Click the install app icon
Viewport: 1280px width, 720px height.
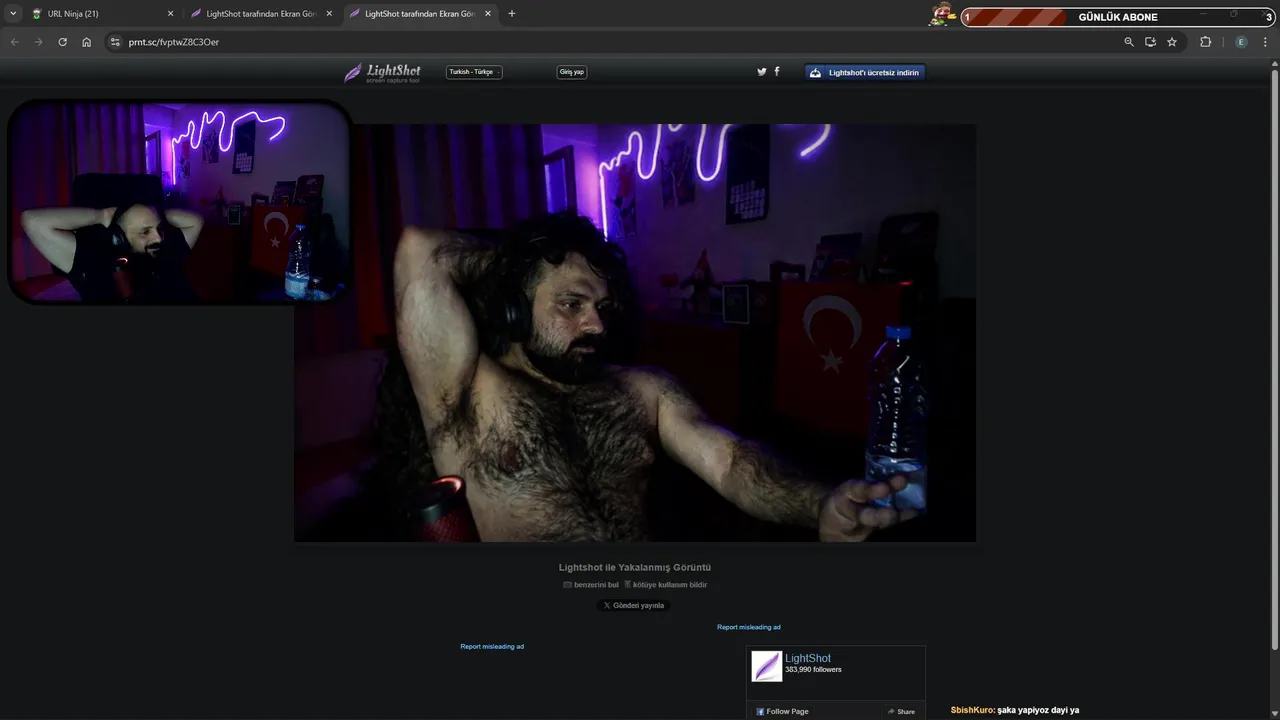1150,42
